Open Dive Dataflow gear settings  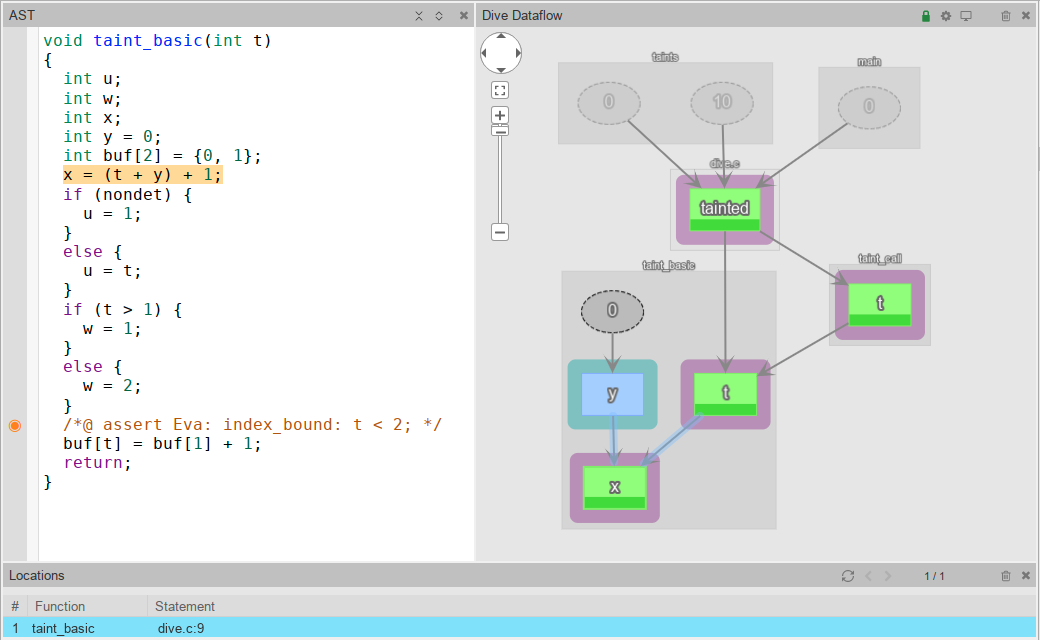point(946,16)
